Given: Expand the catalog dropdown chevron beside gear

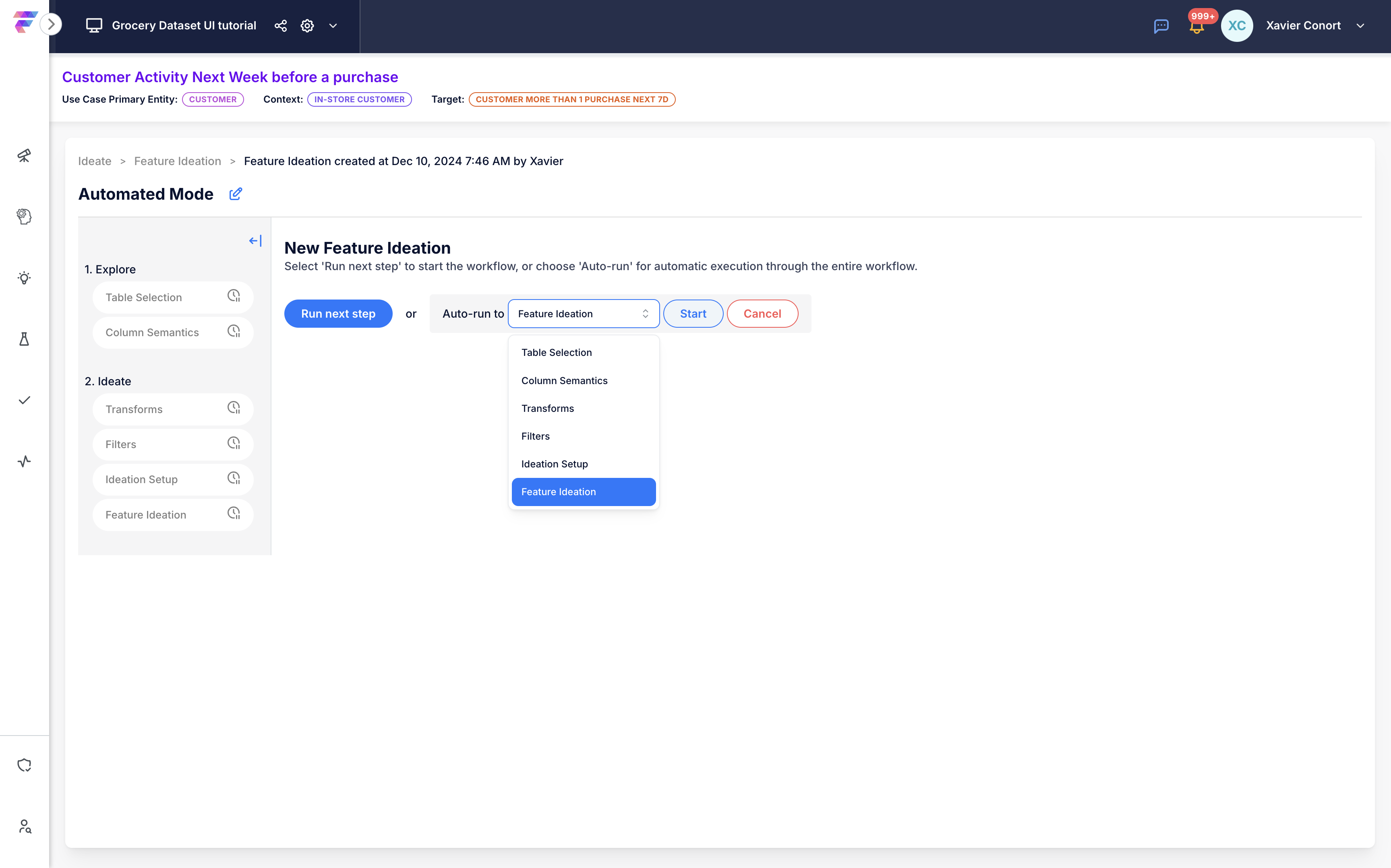Looking at the screenshot, I should click(333, 26).
